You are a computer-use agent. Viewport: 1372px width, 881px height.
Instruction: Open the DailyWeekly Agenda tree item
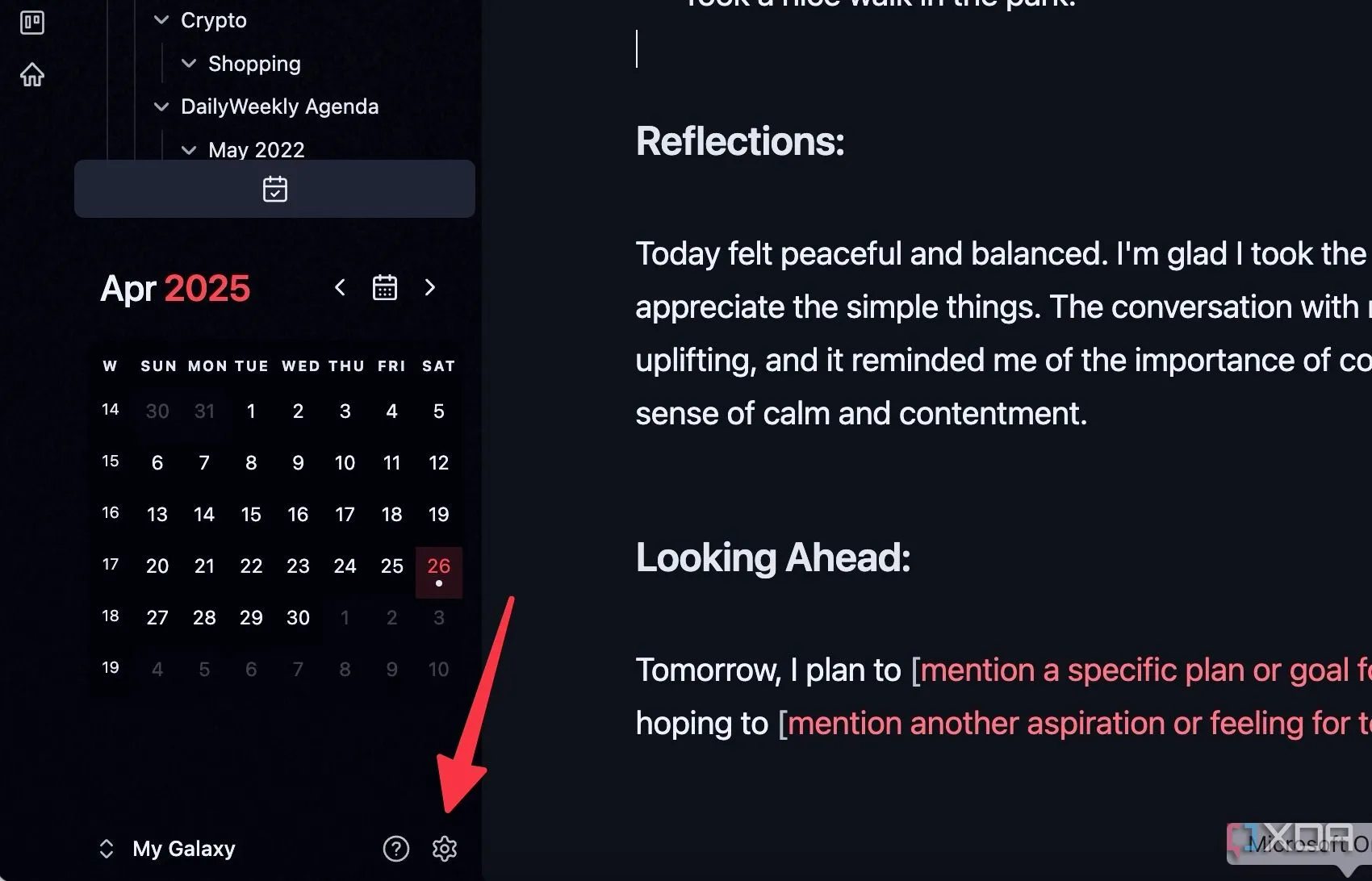tap(279, 106)
